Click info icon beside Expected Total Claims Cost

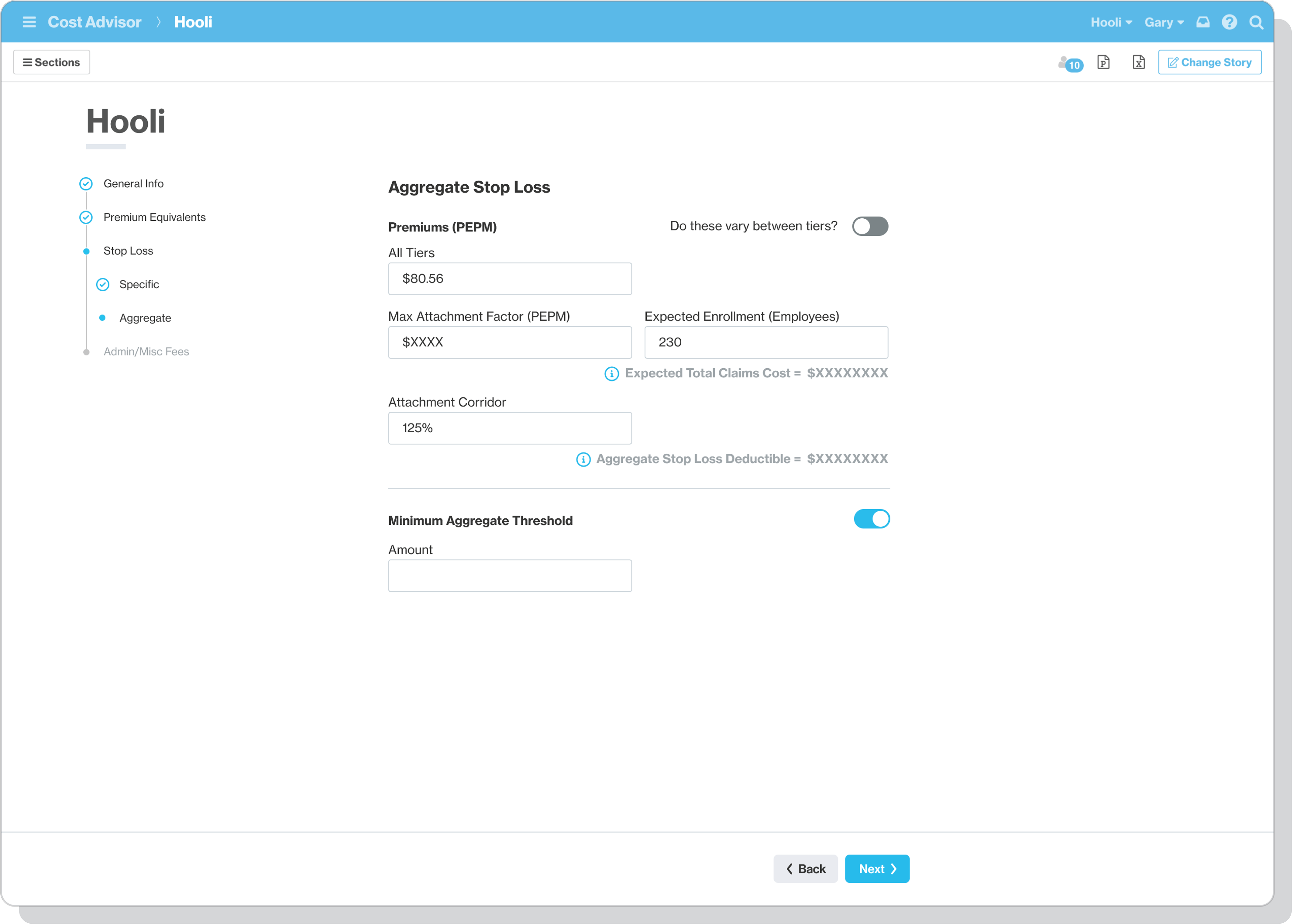[611, 374]
